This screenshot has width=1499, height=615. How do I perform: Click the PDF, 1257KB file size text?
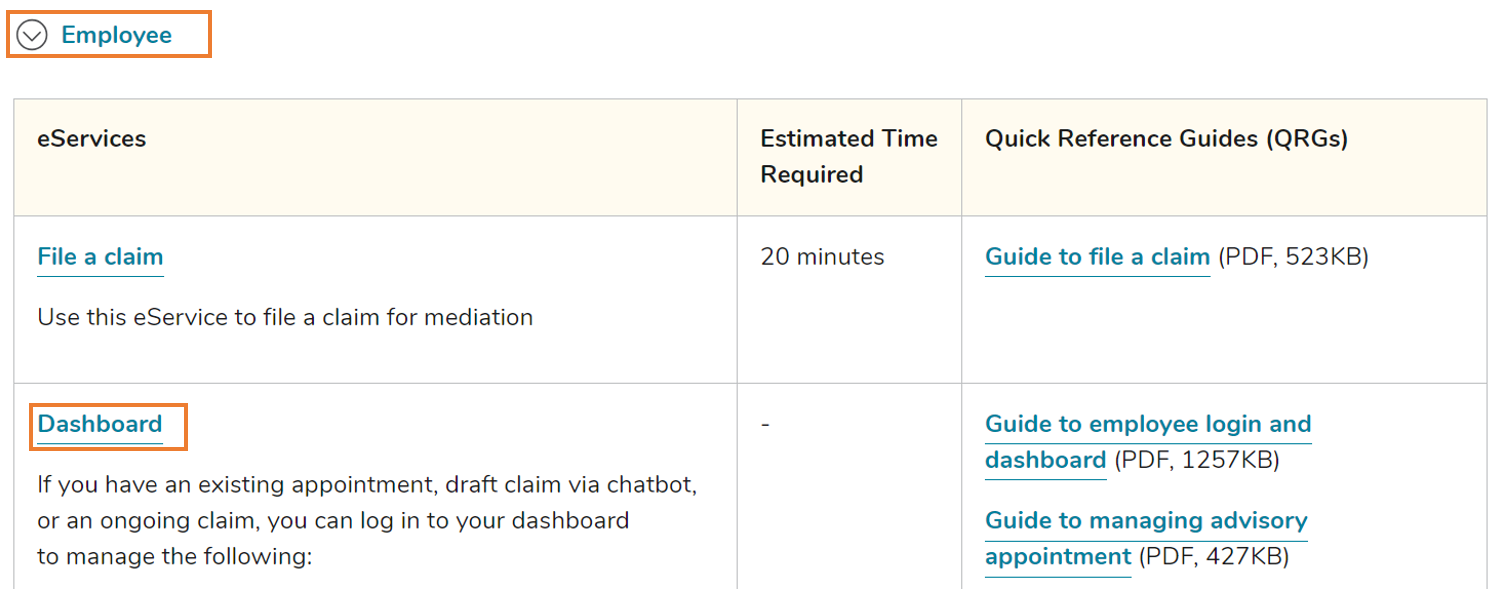pos(1196,461)
